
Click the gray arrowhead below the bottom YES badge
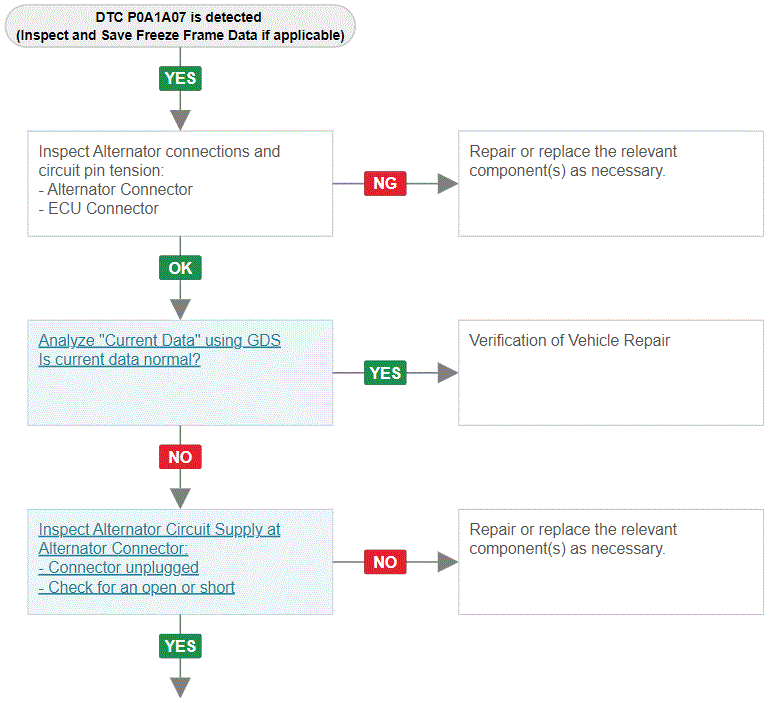[x=180, y=687]
